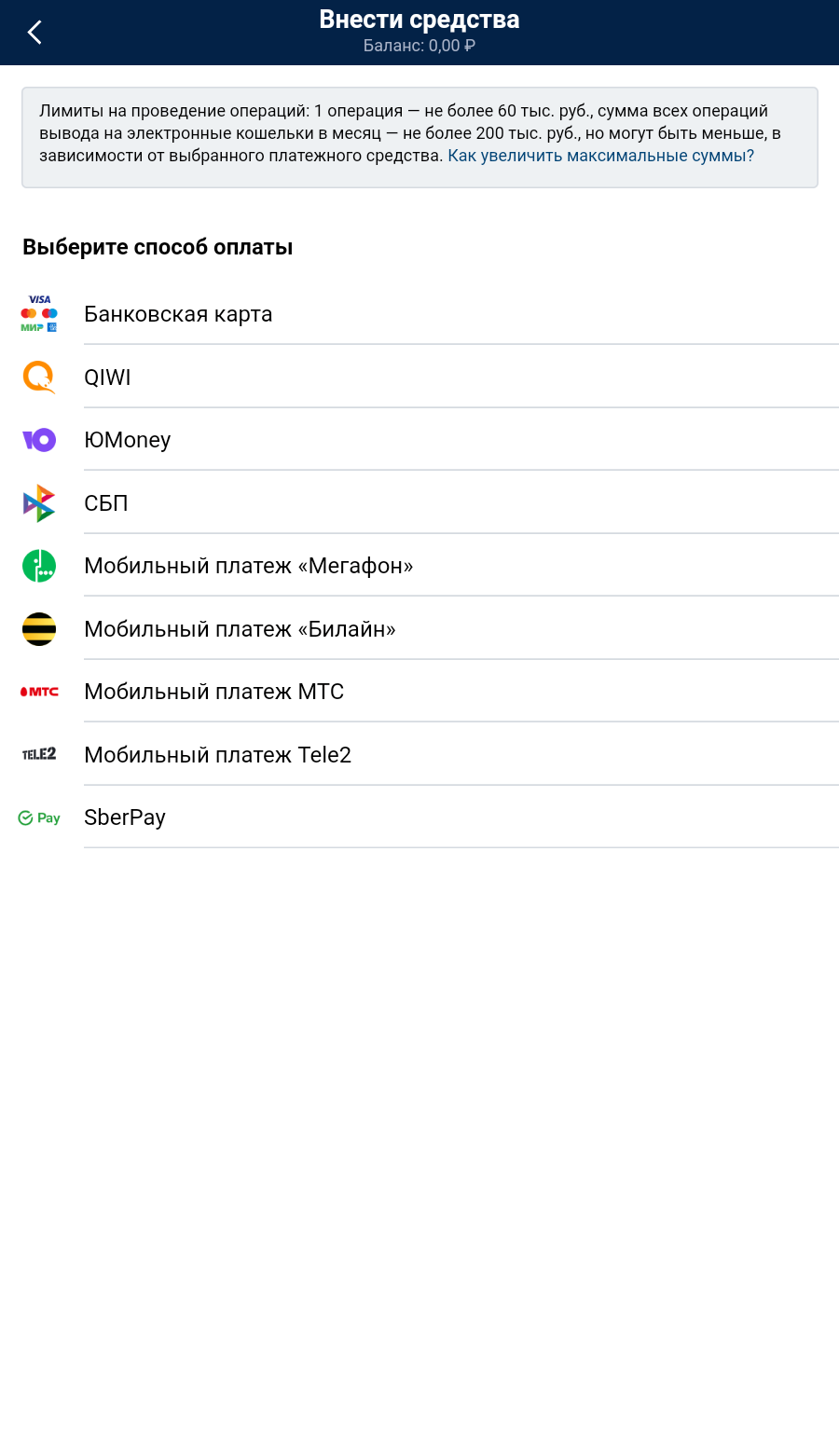Tap the green Megafon logo icon
This screenshot has height=1456, width=839.
point(39,566)
